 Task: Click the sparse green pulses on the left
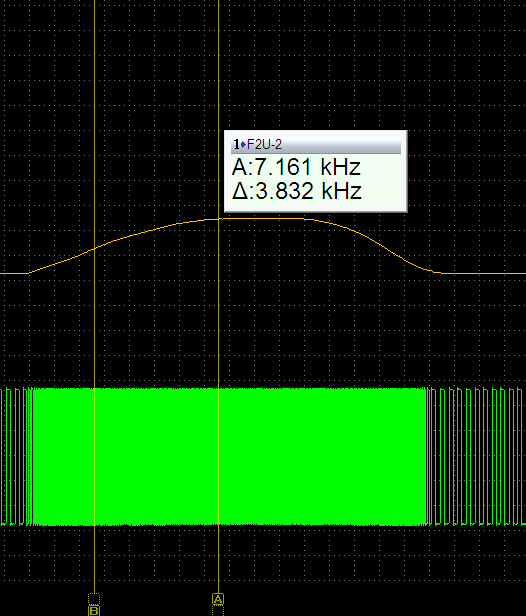tap(16, 456)
